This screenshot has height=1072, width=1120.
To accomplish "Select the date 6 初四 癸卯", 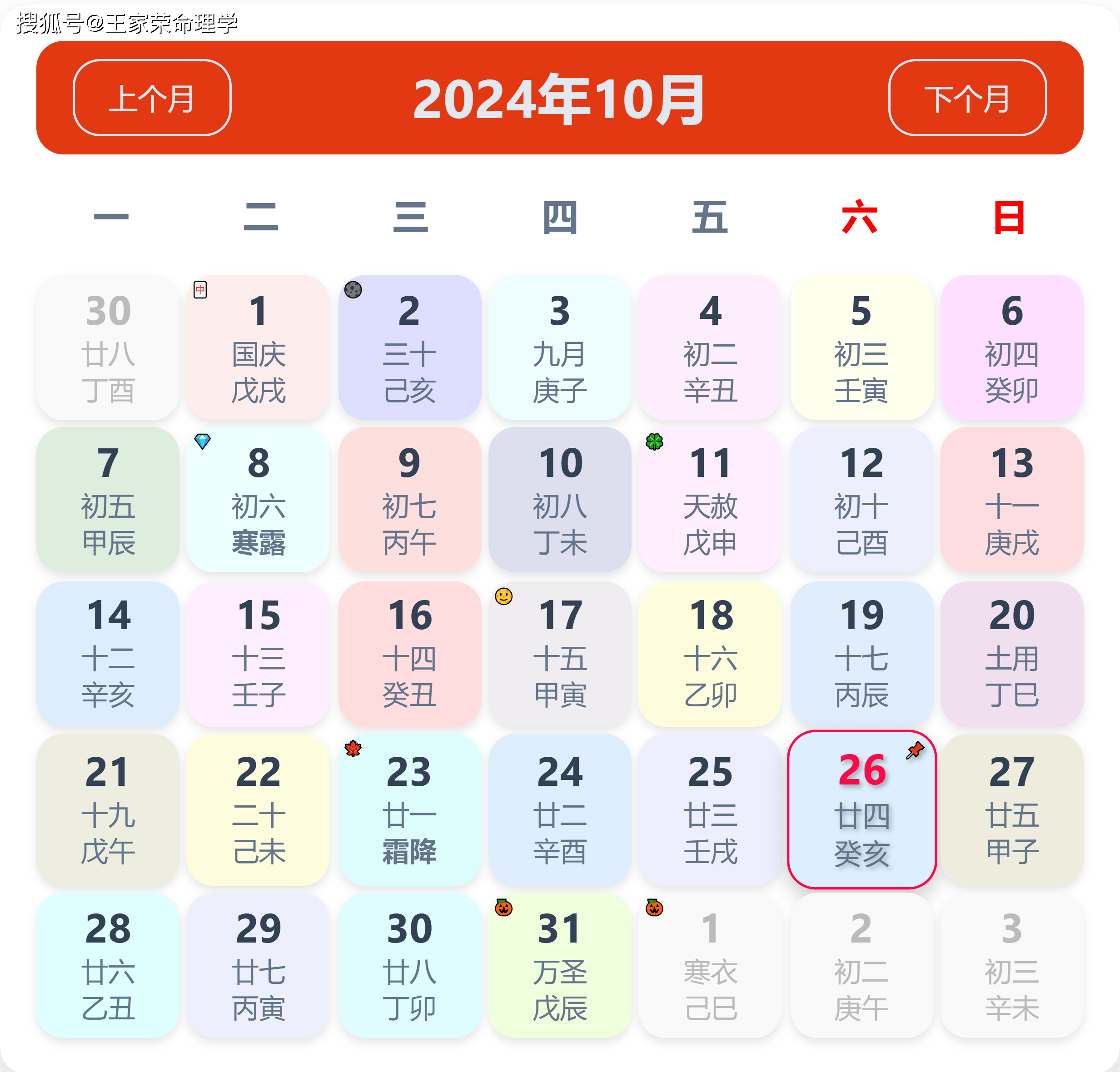I will [1012, 348].
